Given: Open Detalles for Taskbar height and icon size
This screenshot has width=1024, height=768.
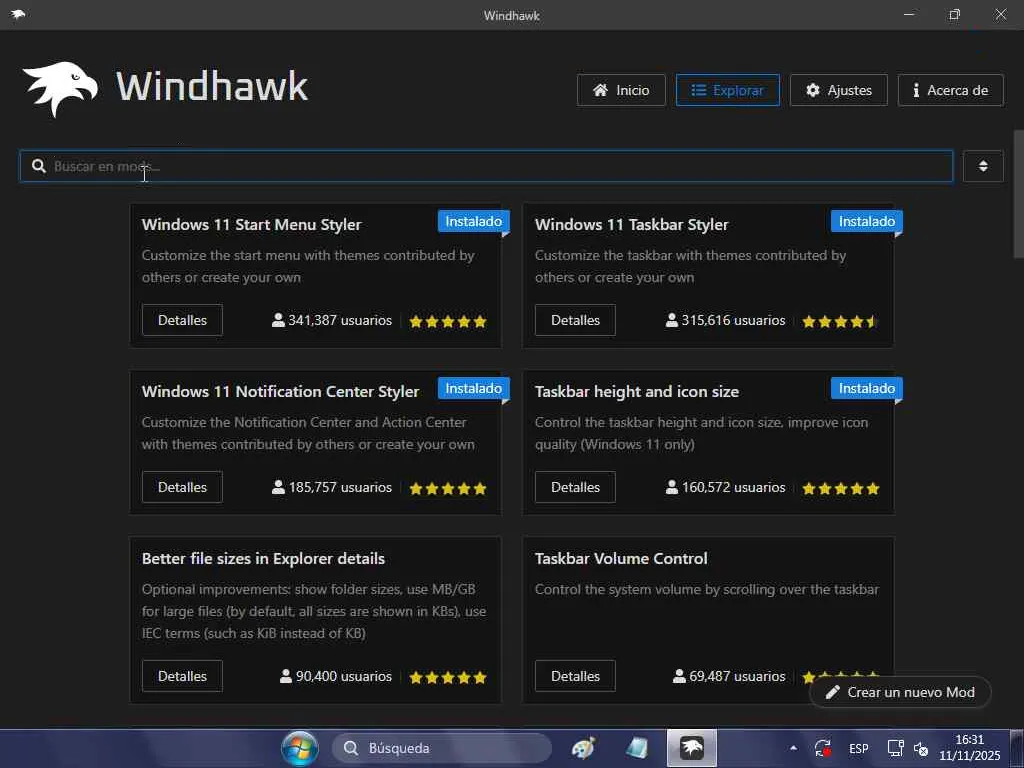Looking at the screenshot, I should (575, 487).
